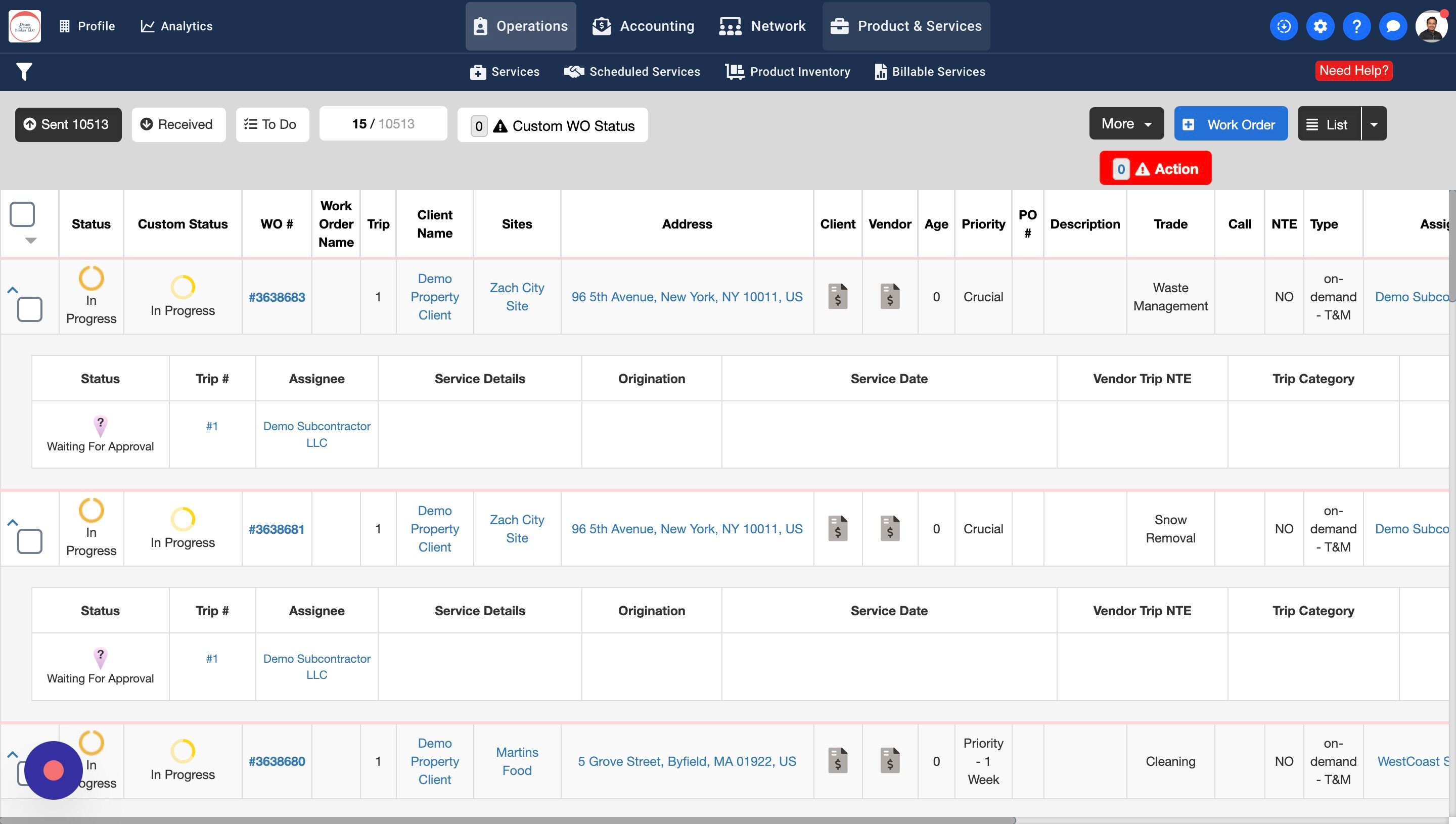Open the chat messages icon

click(1393, 26)
